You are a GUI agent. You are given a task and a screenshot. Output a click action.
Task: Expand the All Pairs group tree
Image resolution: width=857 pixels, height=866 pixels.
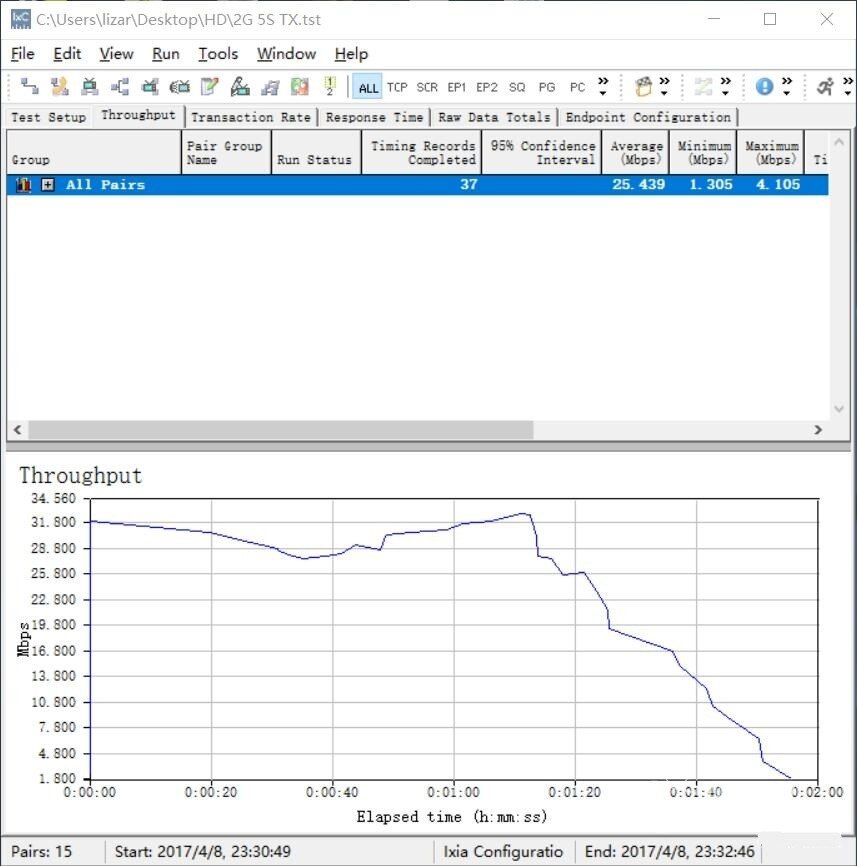click(47, 185)
